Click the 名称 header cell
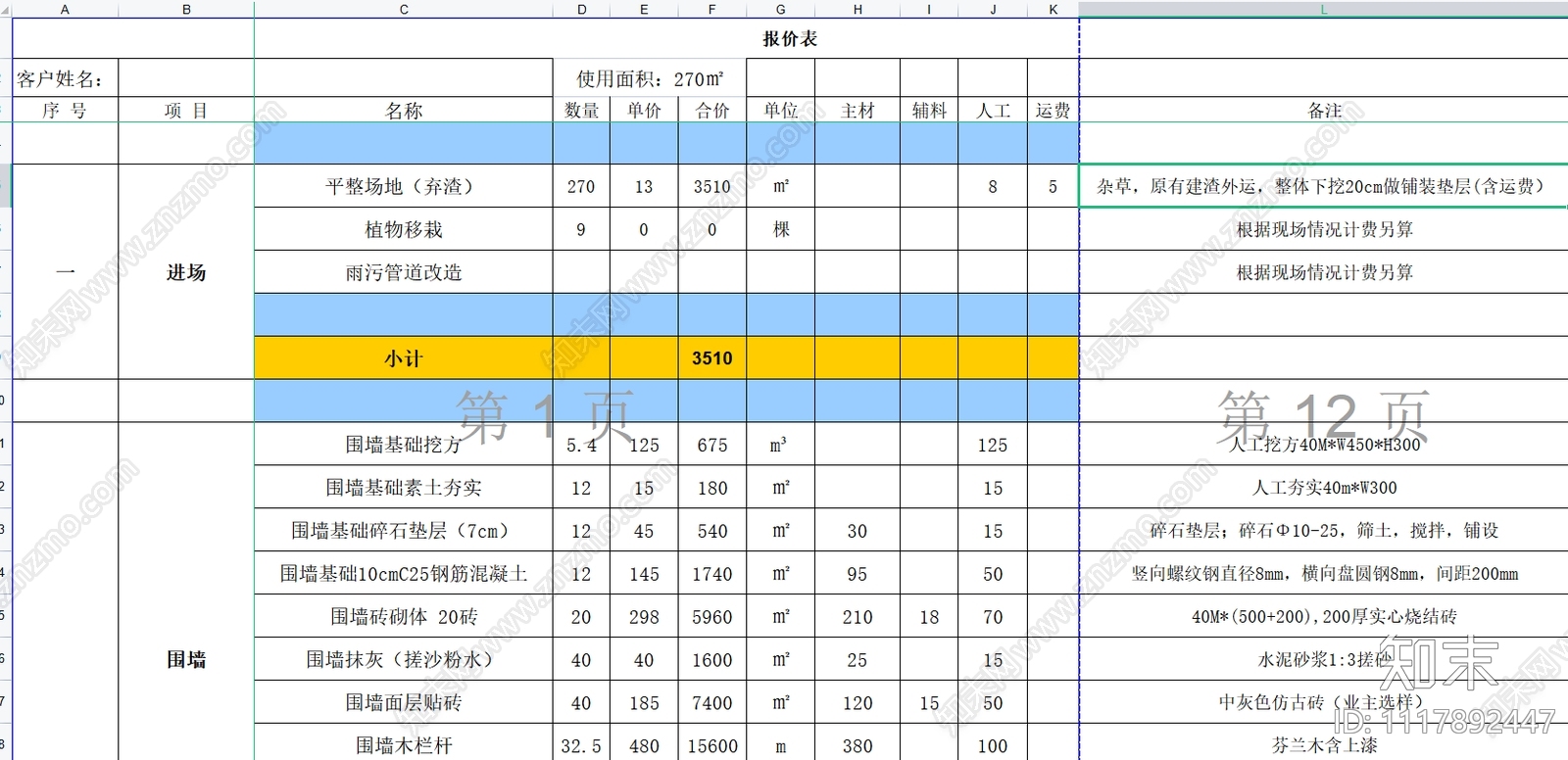 pyautogui.click(x=404, y=110)
